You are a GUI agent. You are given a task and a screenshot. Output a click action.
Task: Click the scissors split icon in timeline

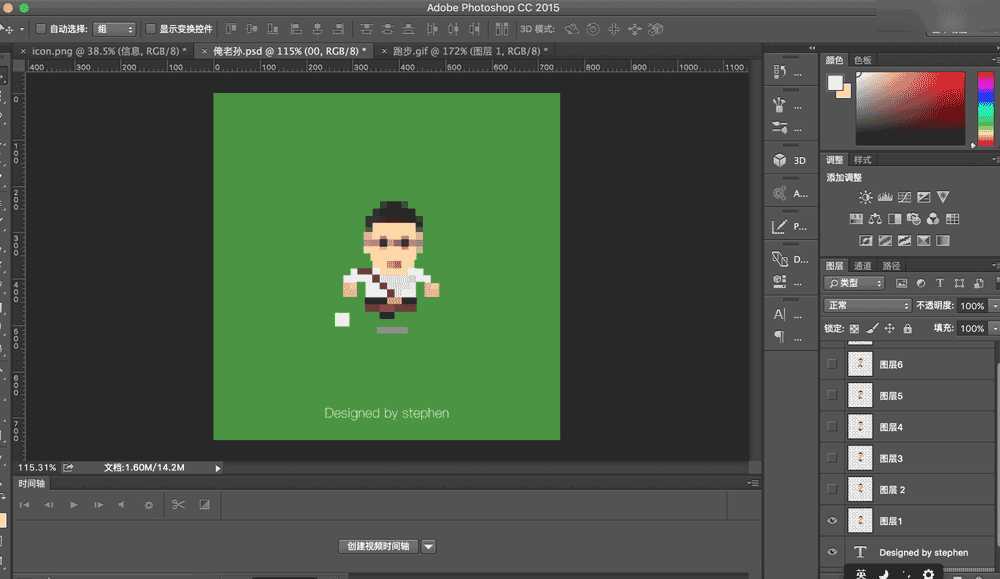pos(178,505)
